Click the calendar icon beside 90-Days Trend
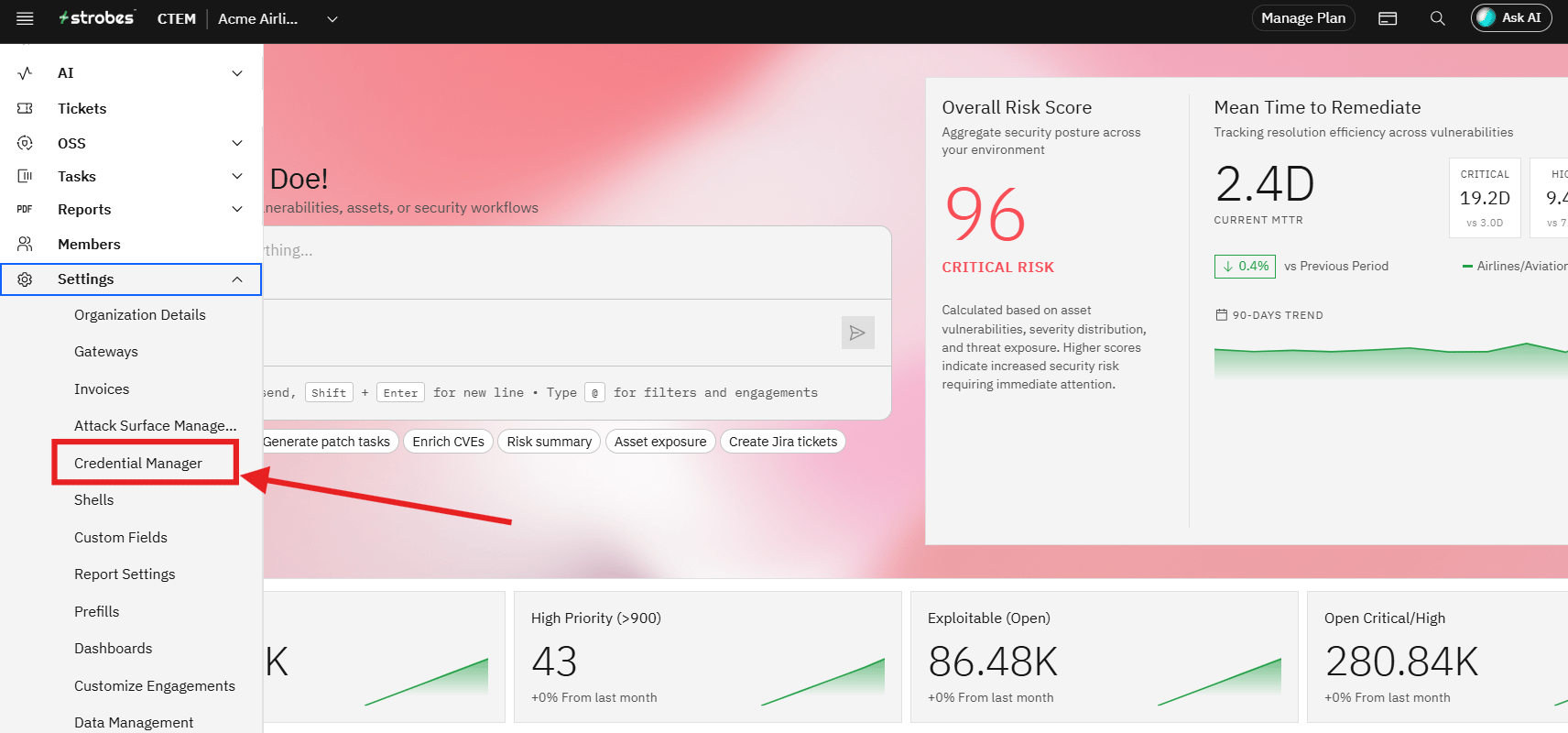1568x733 pixels. pos(1221,315)
